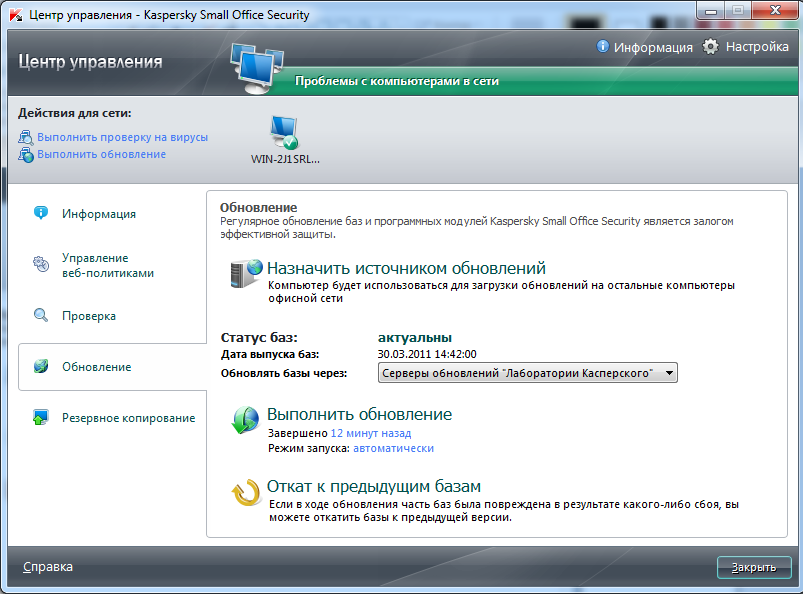Screen dimensions: 803x594
Task: Click the Выполнить обновление heading in the main panel
Action: (360, 414)
